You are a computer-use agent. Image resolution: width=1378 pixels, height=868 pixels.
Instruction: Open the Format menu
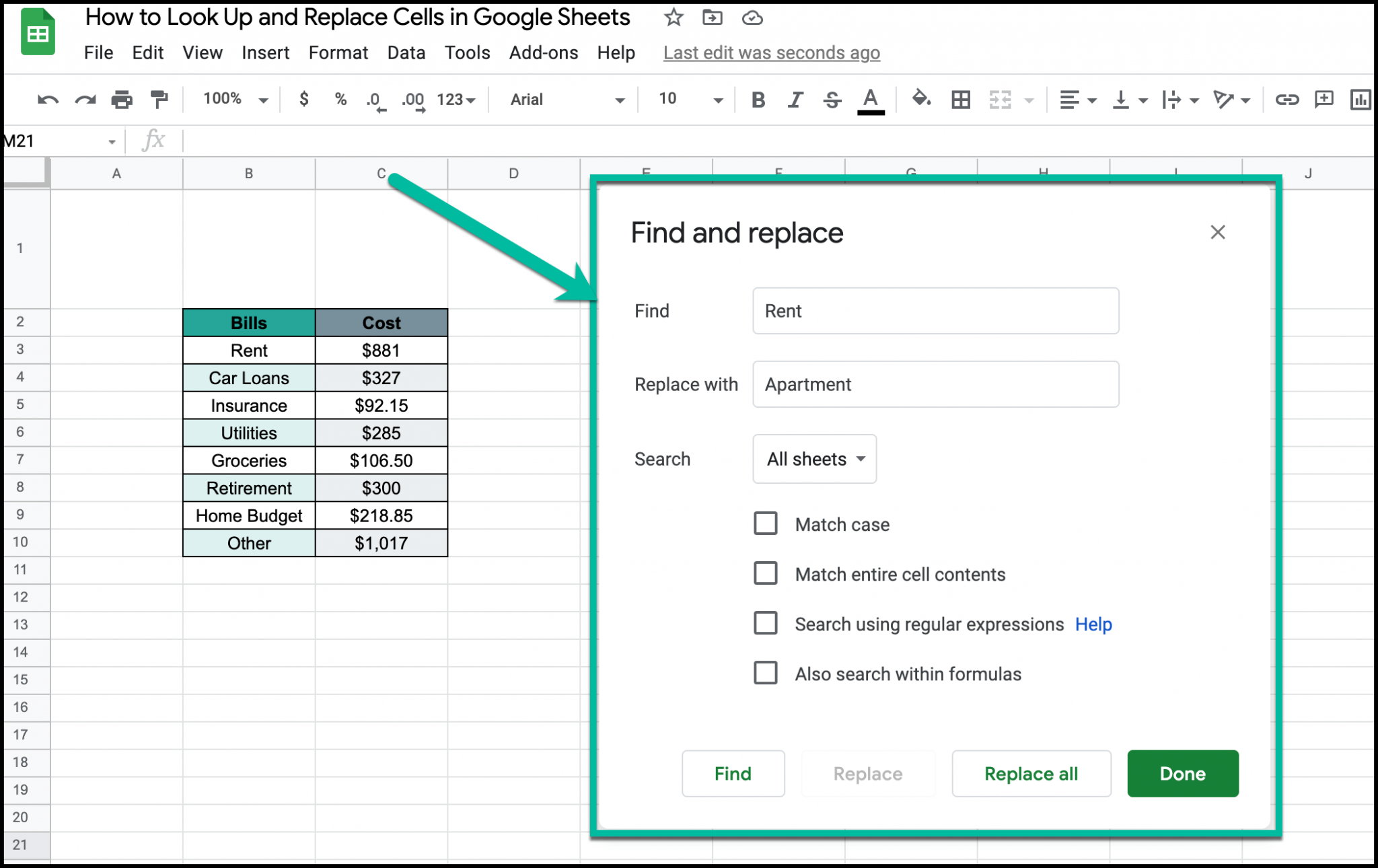tap(338, 52)
